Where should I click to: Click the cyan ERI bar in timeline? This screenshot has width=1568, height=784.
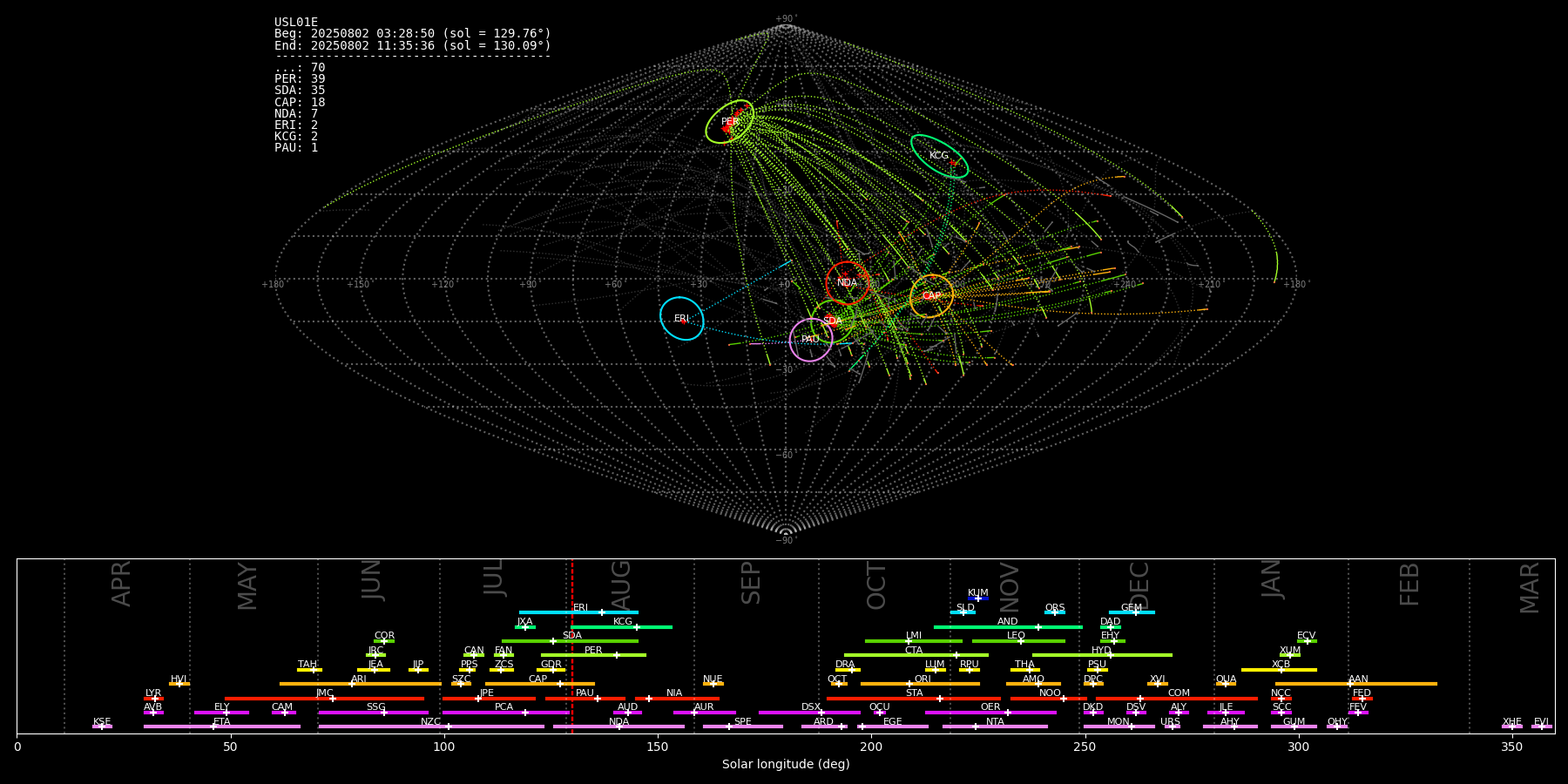578,612
